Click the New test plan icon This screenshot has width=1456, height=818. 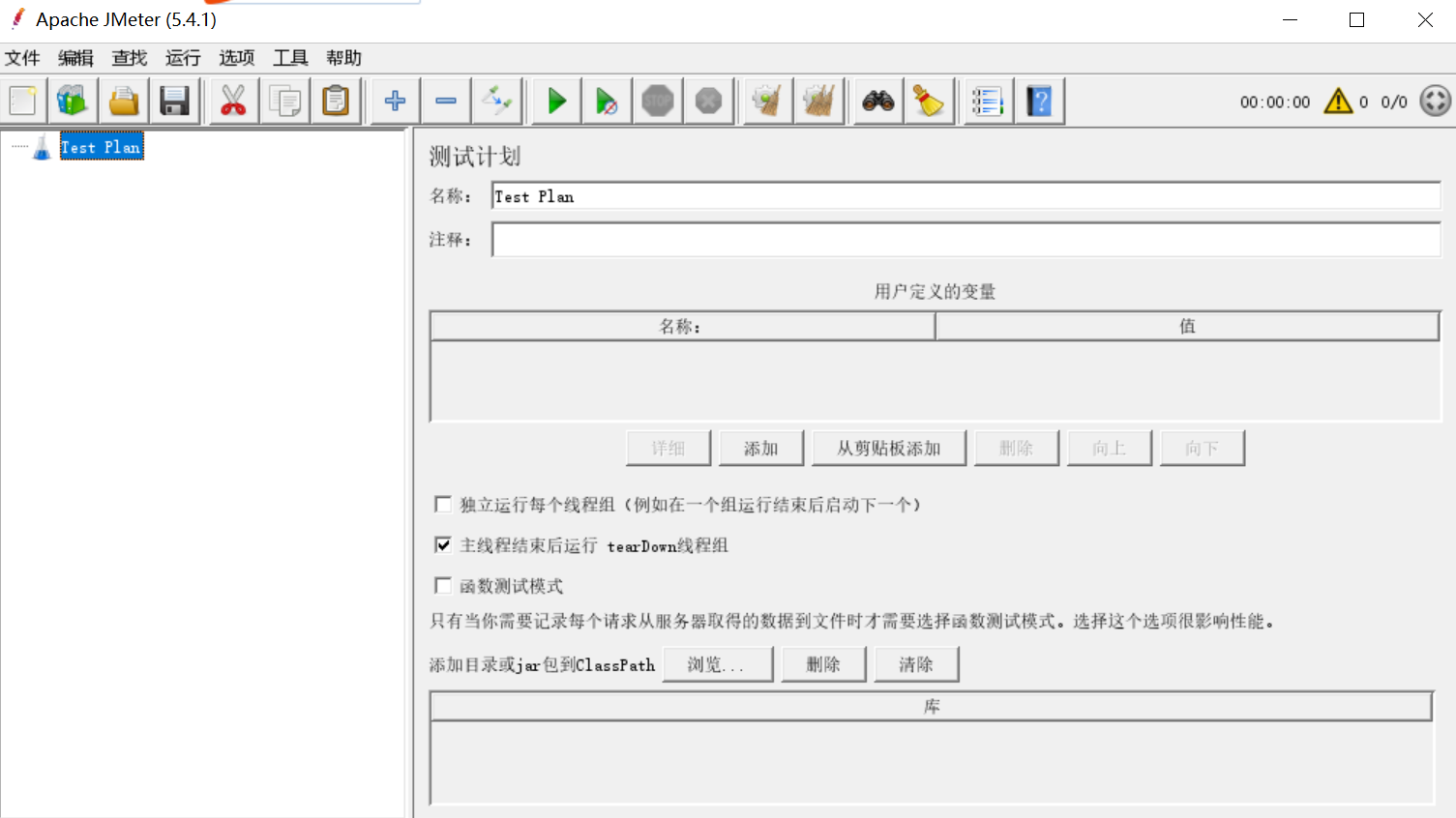tap(23, 101)
